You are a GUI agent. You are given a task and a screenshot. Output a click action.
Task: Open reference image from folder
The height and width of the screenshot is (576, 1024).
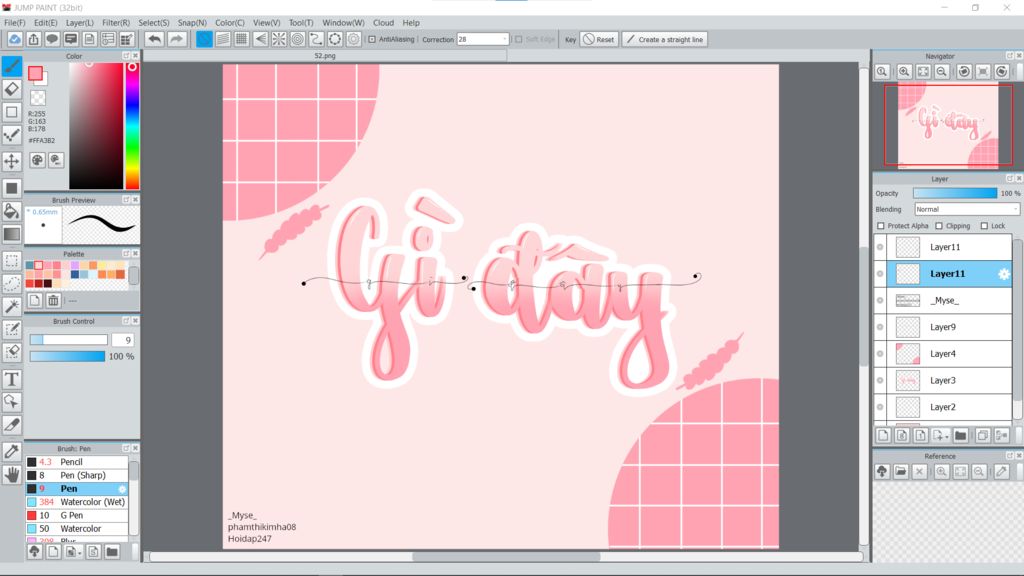(901, 472)
